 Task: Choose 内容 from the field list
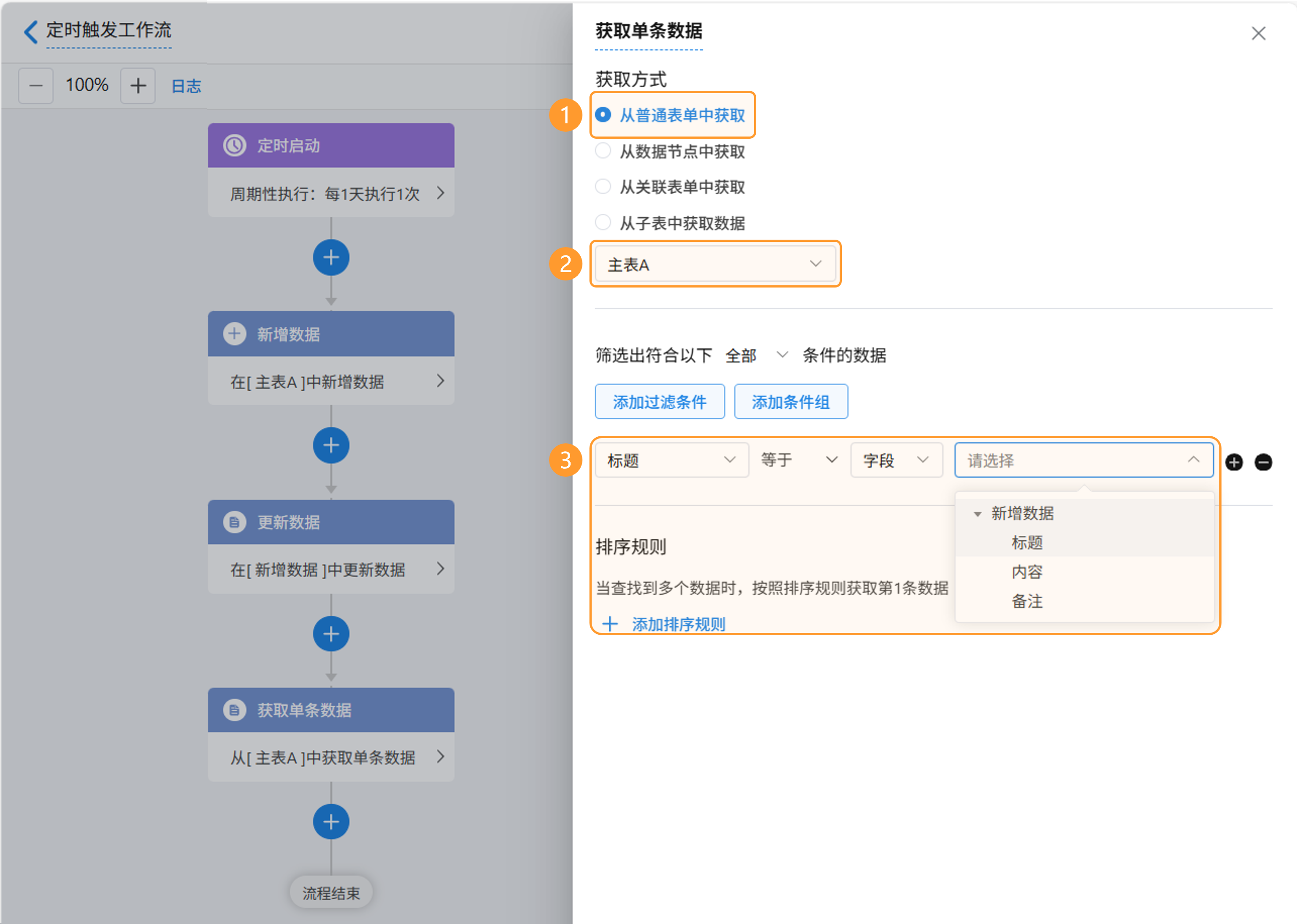pyautogui.click(x=1027, y=572)
